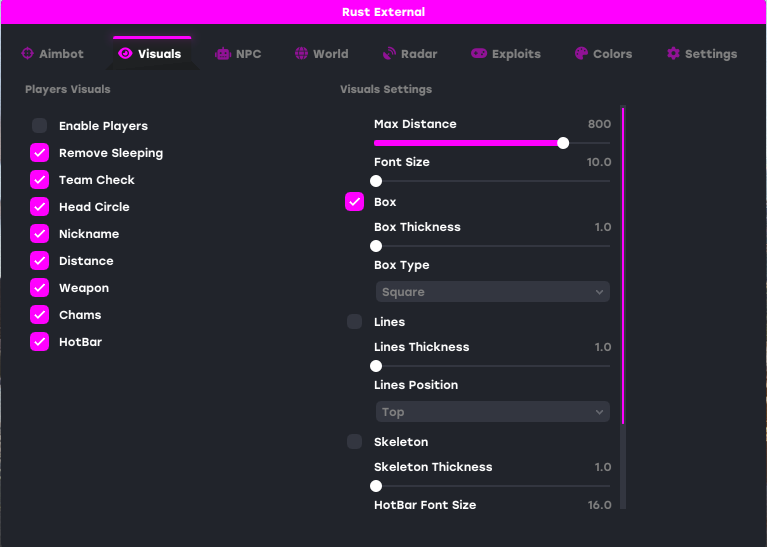Click the Radar satellite dish icon

pos(389,53)
